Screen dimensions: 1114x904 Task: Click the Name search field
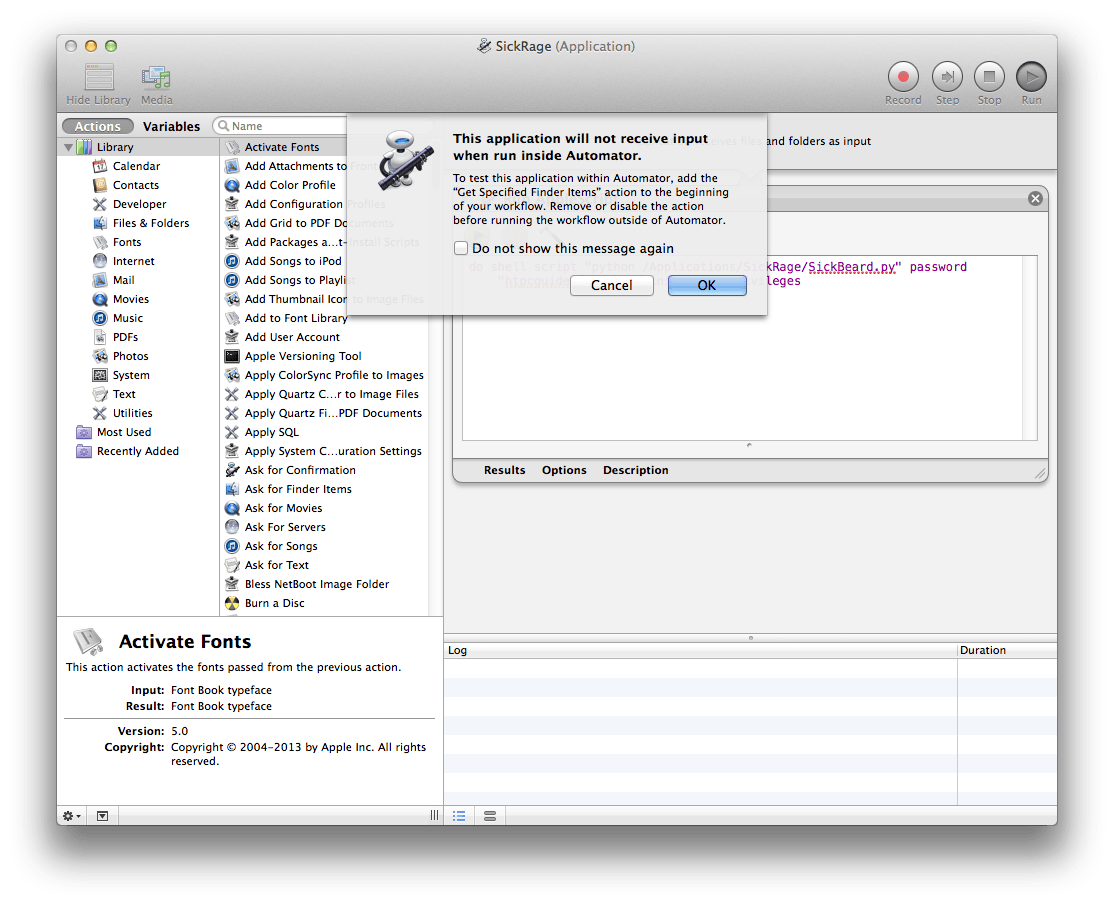(x=285, y=126)
